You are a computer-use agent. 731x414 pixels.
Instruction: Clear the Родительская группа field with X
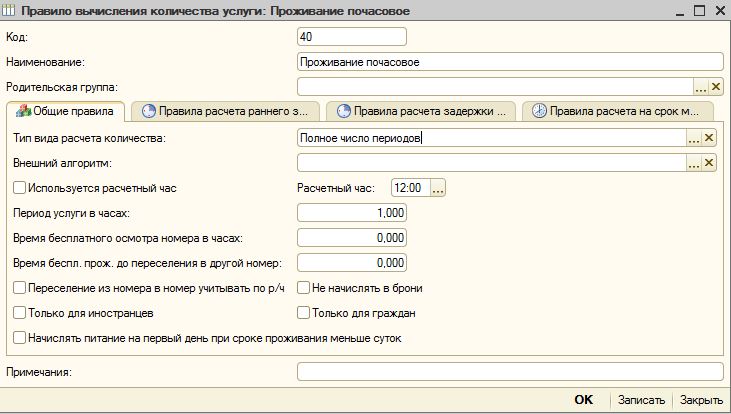pos(716,87)
